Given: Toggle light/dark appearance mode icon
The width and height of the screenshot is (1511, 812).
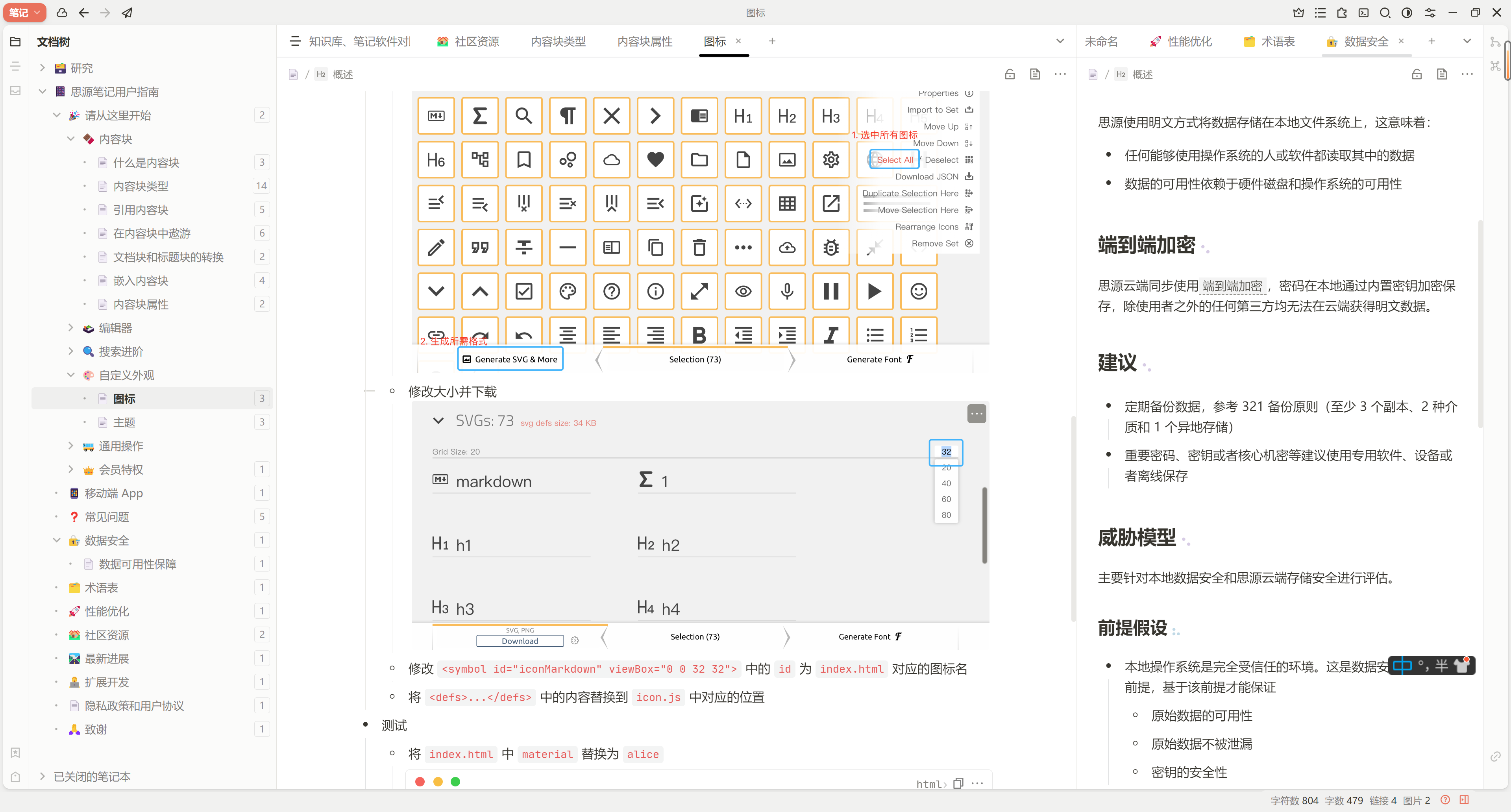Looking at the screenshot, I should [x=1407, y=12].
